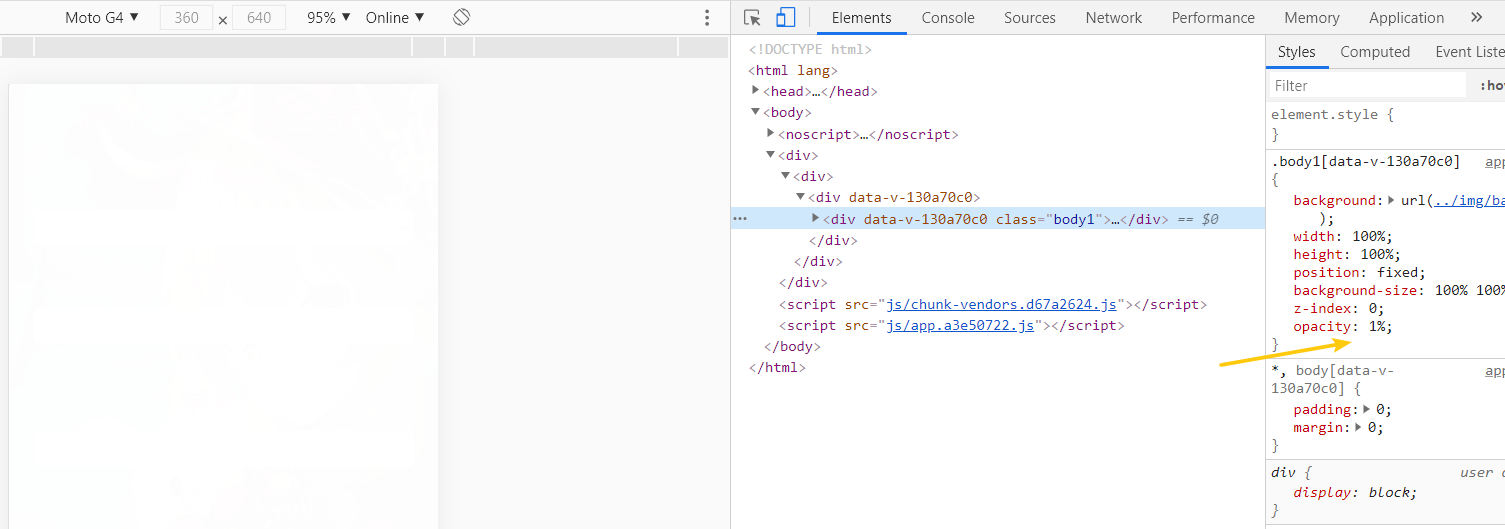Image resolution: width=1505 pixels, height=529 pixels.
Task: Open the app.a3e50722.js script link
Action: point(960,325)
